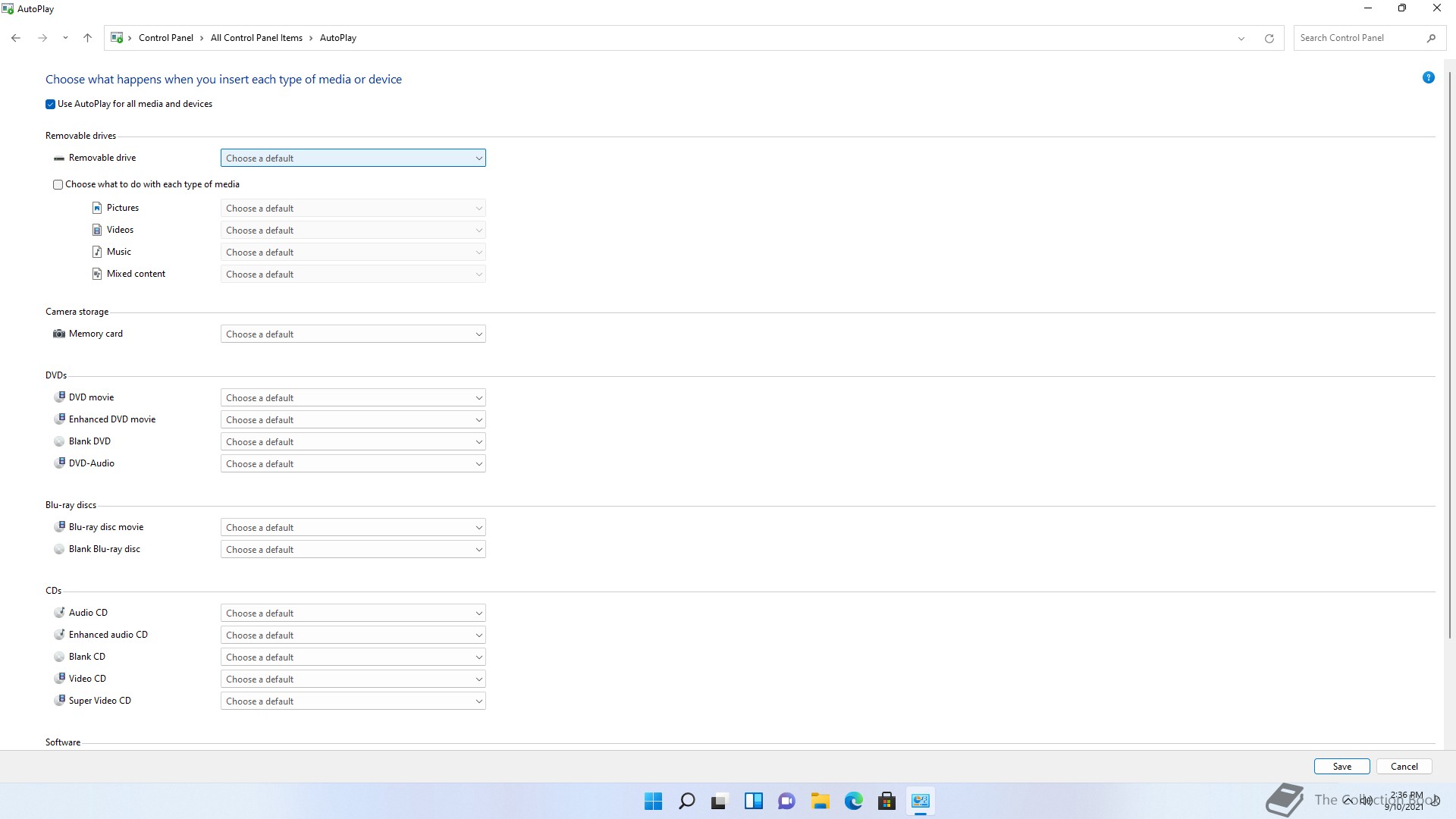The image size is (1456, 819).
Task: Open the Windows Start menu
Action: tap(653, 801)
